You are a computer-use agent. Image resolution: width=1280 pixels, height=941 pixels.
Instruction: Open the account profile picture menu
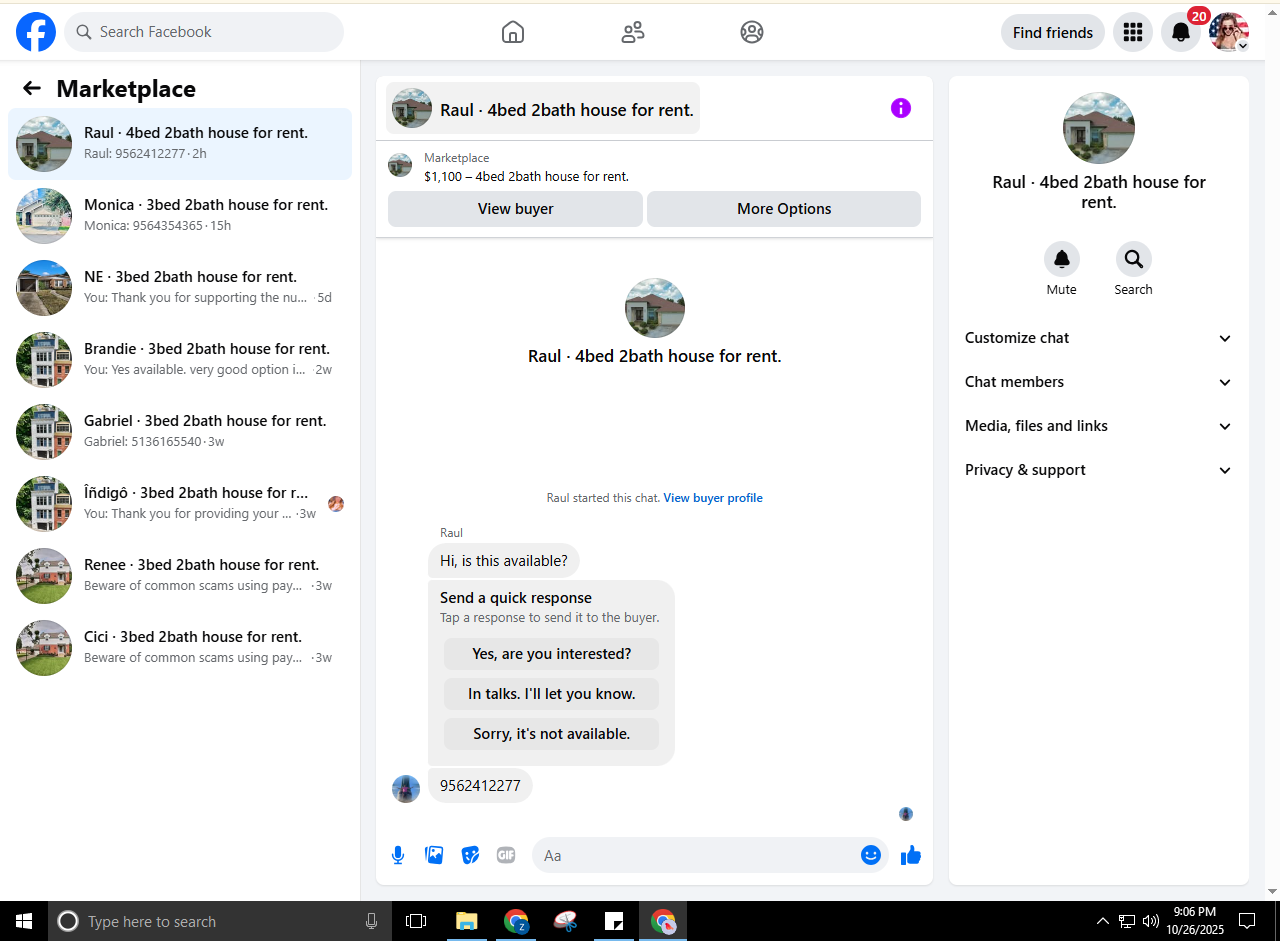(1229, 32)
